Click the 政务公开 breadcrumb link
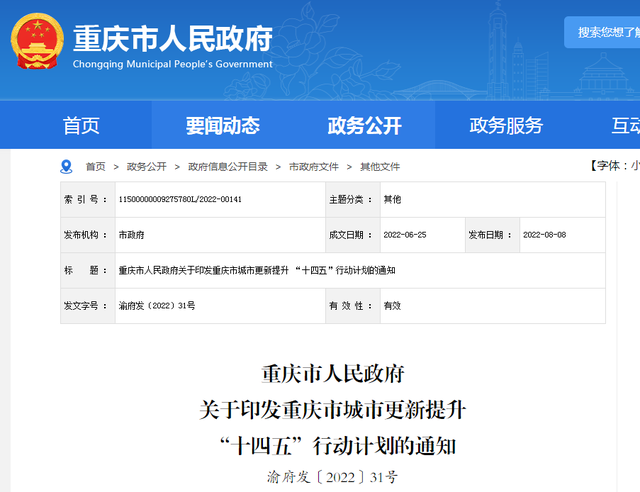640x492 pixels. 147,167
